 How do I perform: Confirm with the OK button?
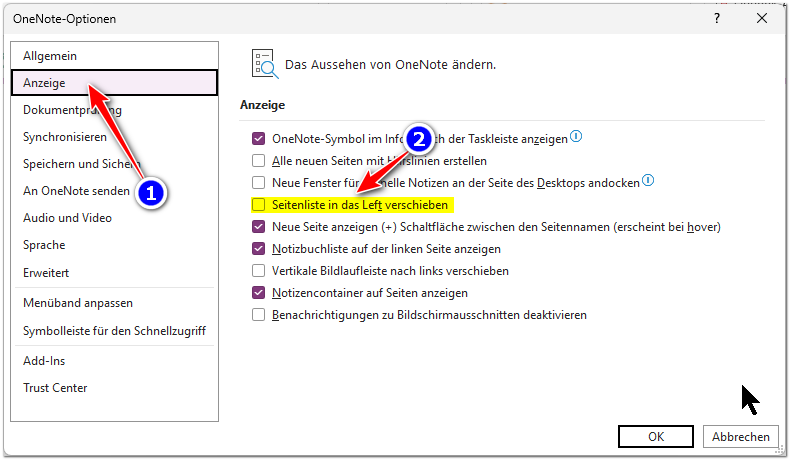655,436
